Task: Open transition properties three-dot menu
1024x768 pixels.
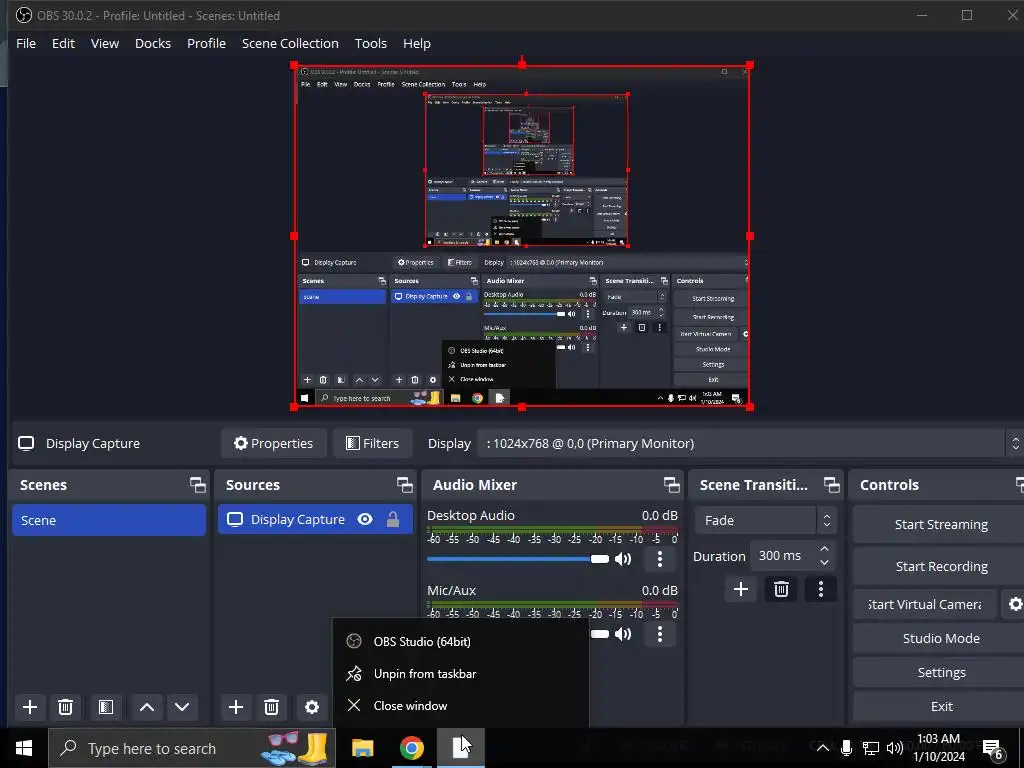Action: [x=821, y=589]
